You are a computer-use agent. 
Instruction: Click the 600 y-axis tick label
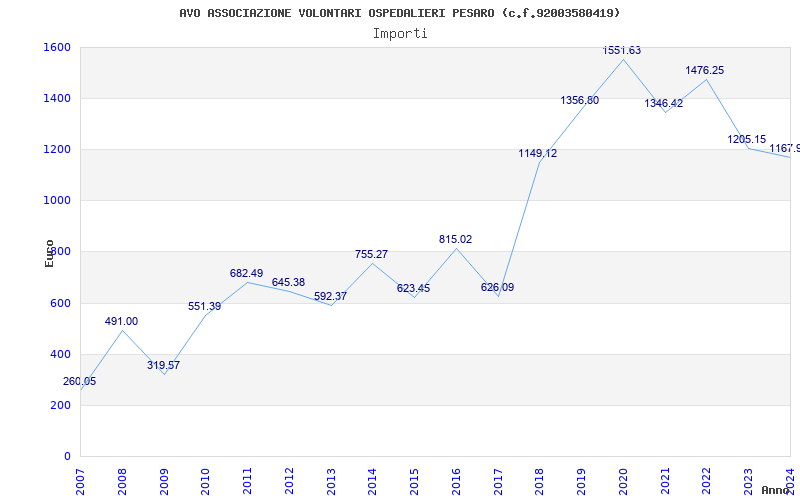[61, 303]
